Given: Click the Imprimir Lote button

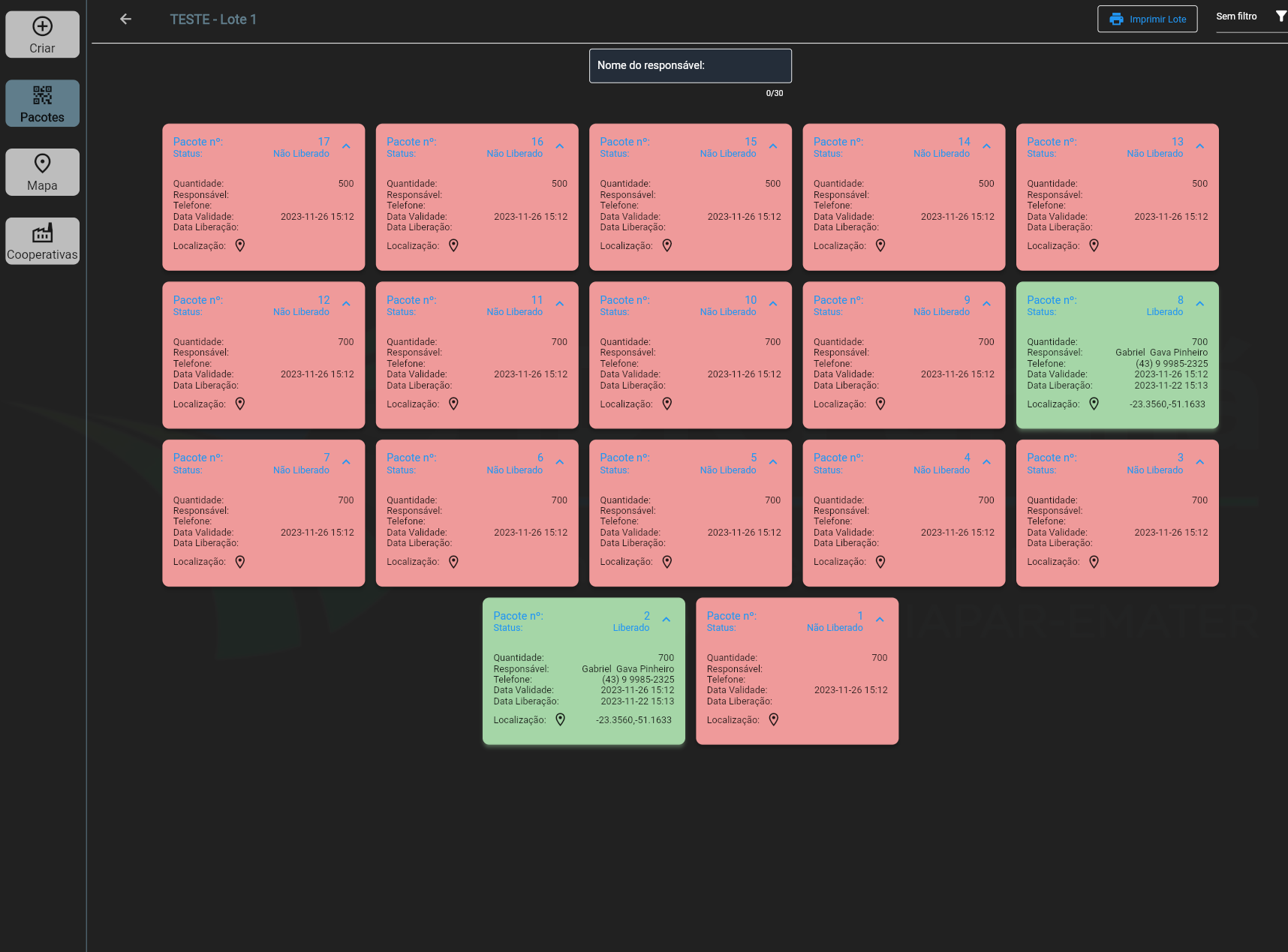Looking at the screenshot, I should [x=1147, y=20].
